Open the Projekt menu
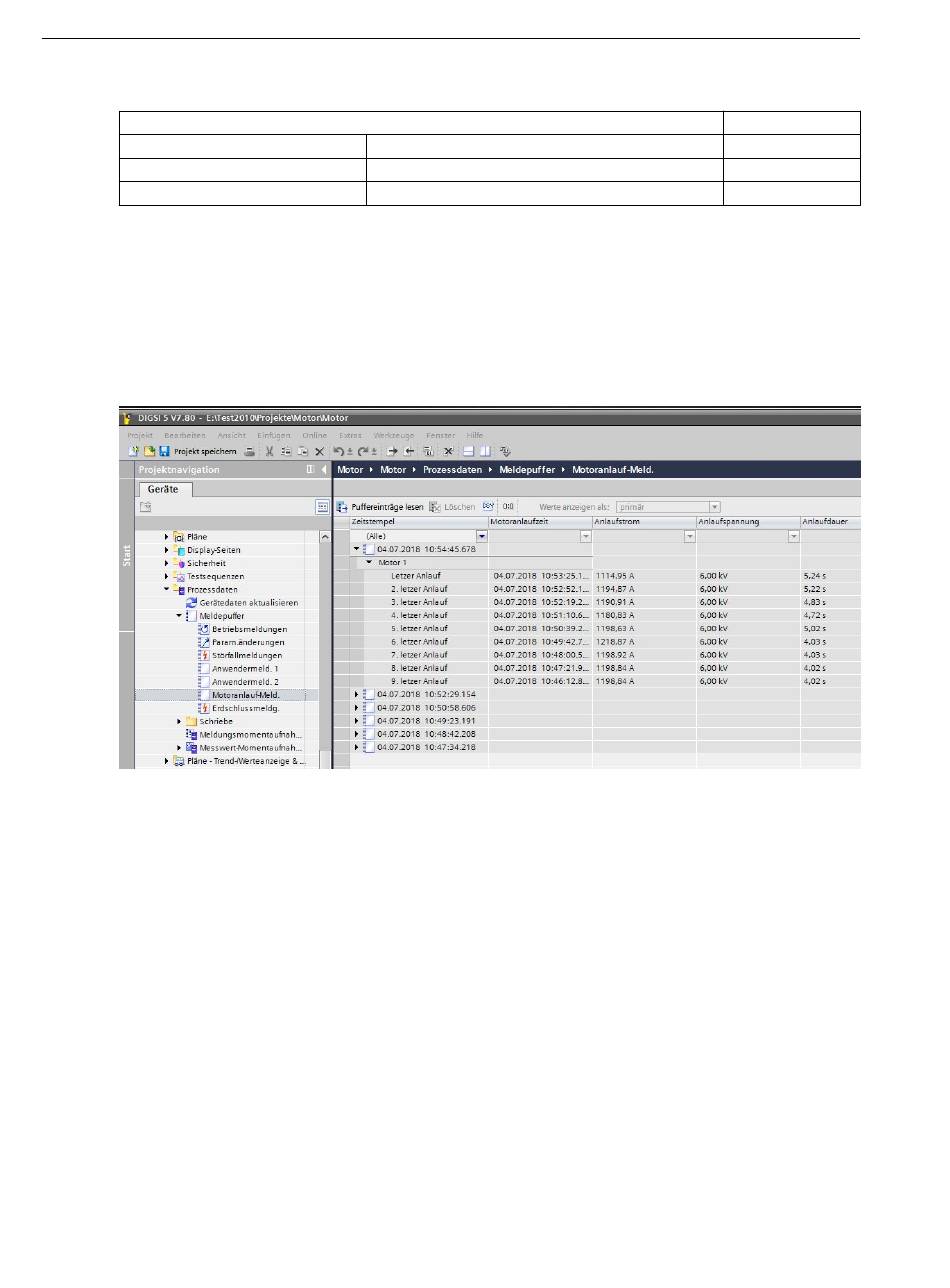Image resolution: width=950 pixels, height=1288 pixels. [140, 436]
